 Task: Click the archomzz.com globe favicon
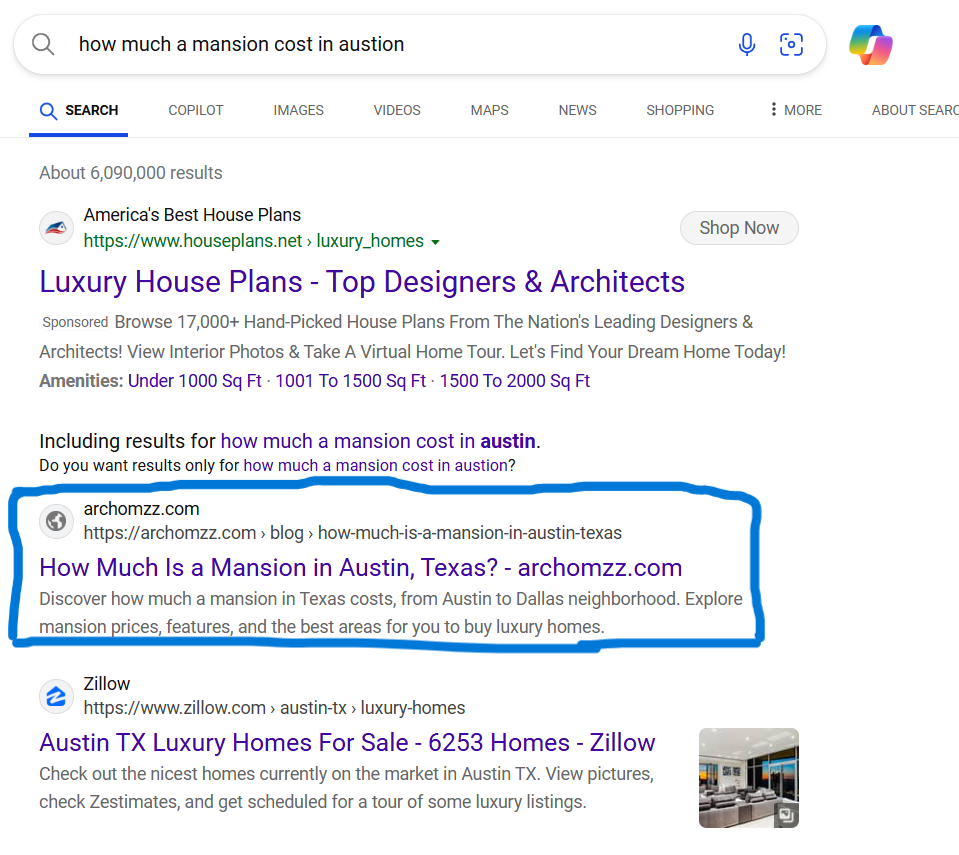(x=56, y=521)
